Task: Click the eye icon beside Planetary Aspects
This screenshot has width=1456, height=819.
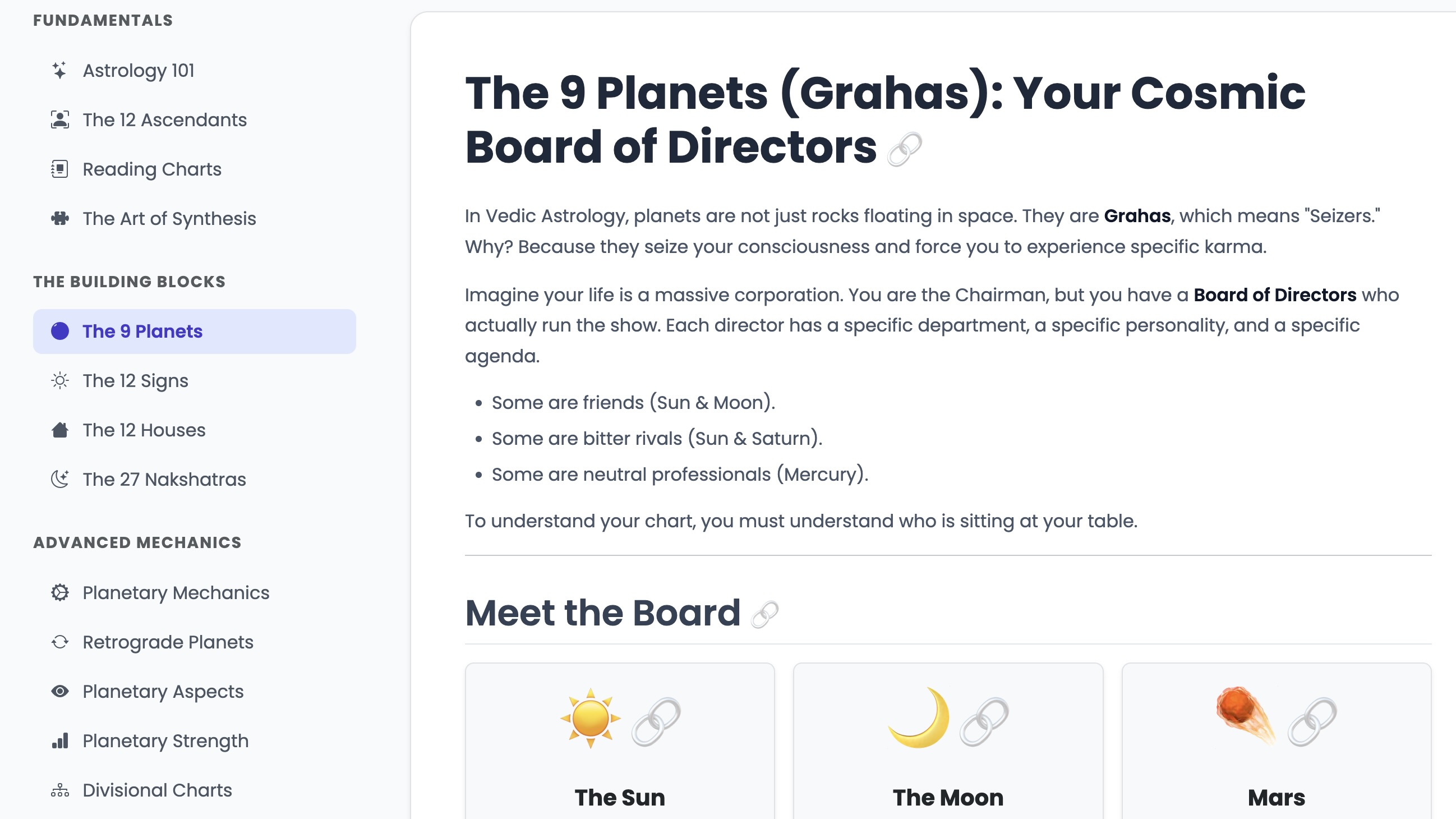Action: pyautogui.click(x=59, y=691)
